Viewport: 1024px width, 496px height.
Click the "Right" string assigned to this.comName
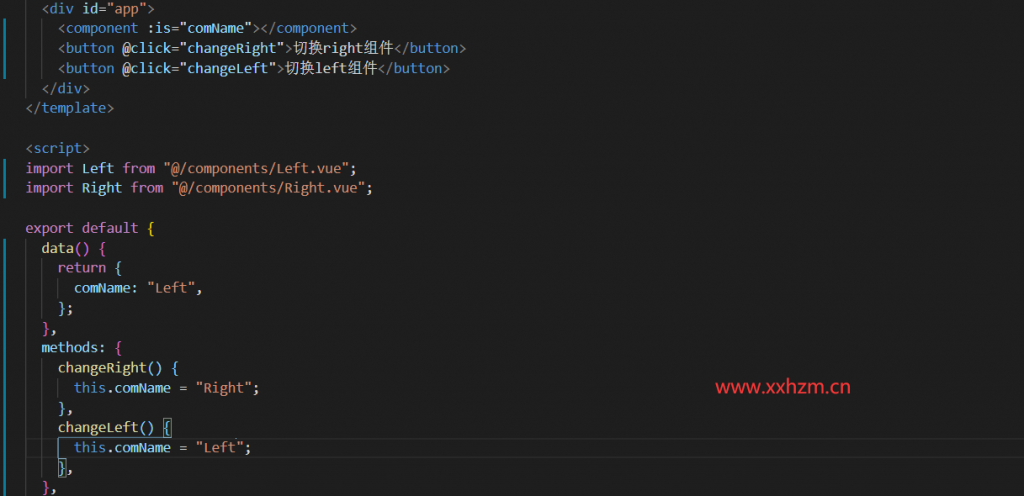click(x=224, y=388)
